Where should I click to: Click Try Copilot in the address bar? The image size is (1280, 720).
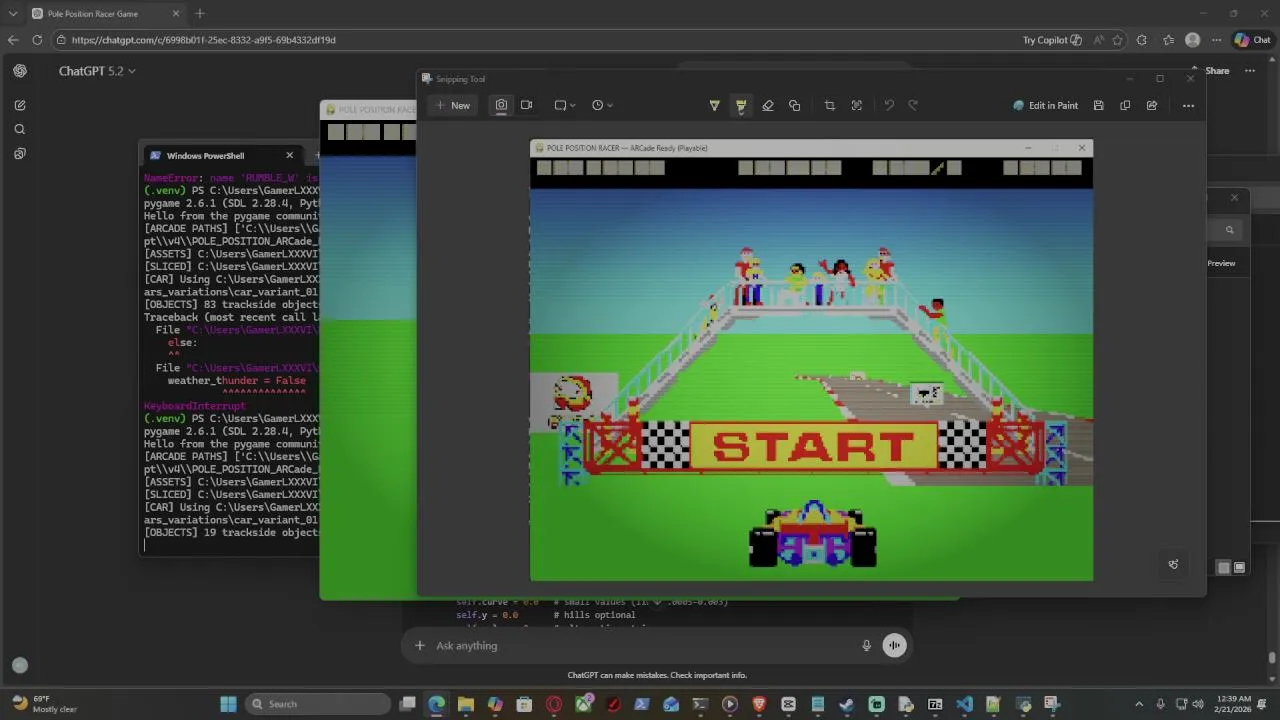tap(1052, 40)
